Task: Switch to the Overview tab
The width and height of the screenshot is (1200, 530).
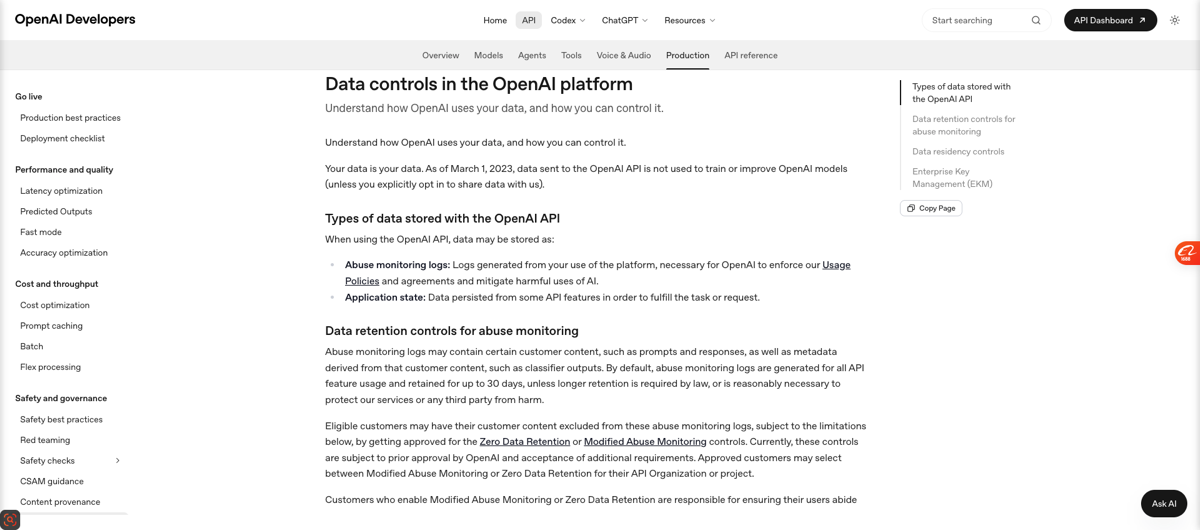Action: (440, 55)
